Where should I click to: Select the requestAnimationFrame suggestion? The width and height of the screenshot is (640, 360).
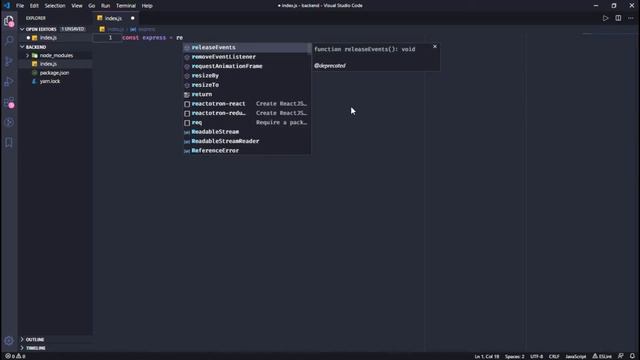pos(247,66)
